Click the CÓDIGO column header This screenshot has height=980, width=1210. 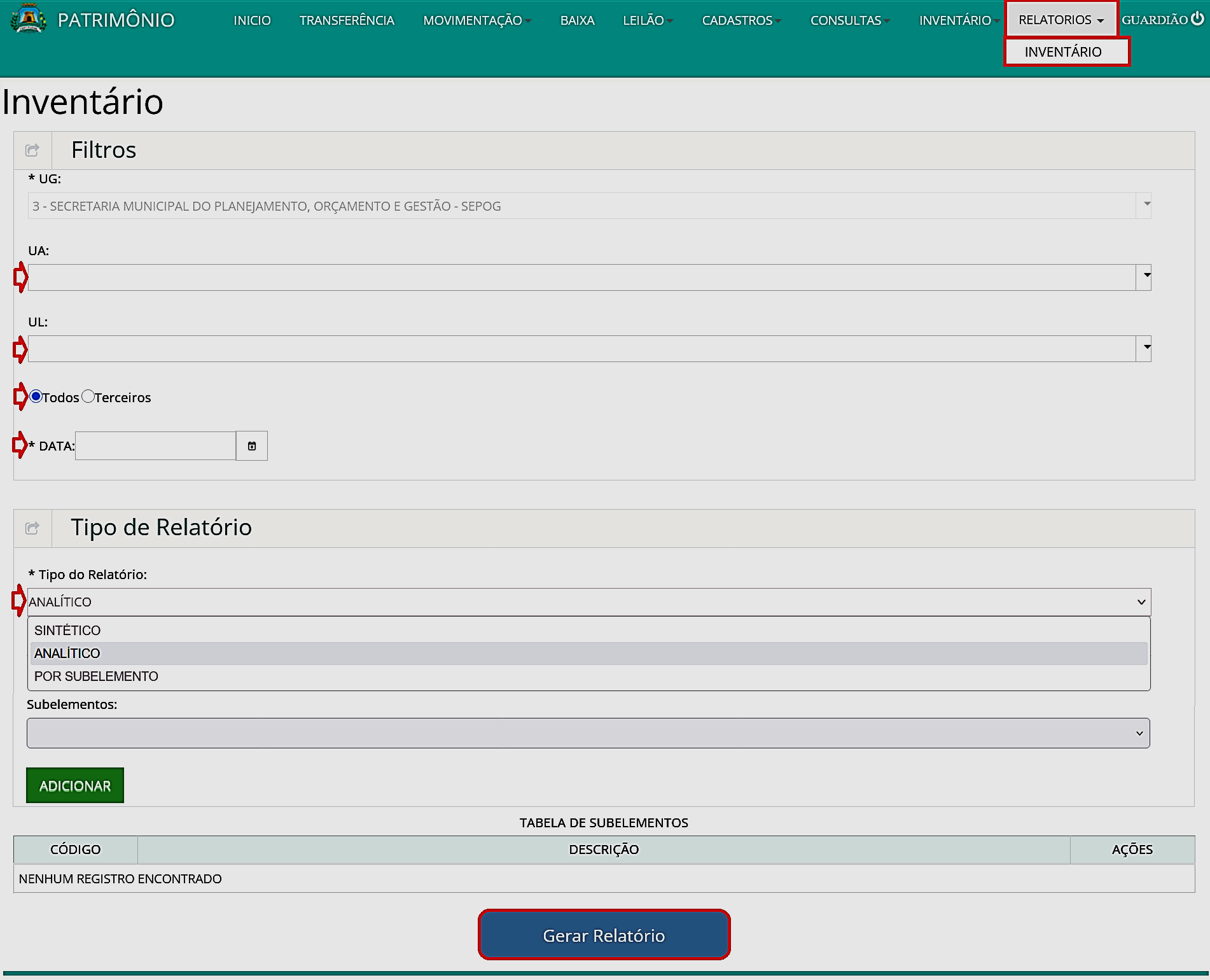76,850
